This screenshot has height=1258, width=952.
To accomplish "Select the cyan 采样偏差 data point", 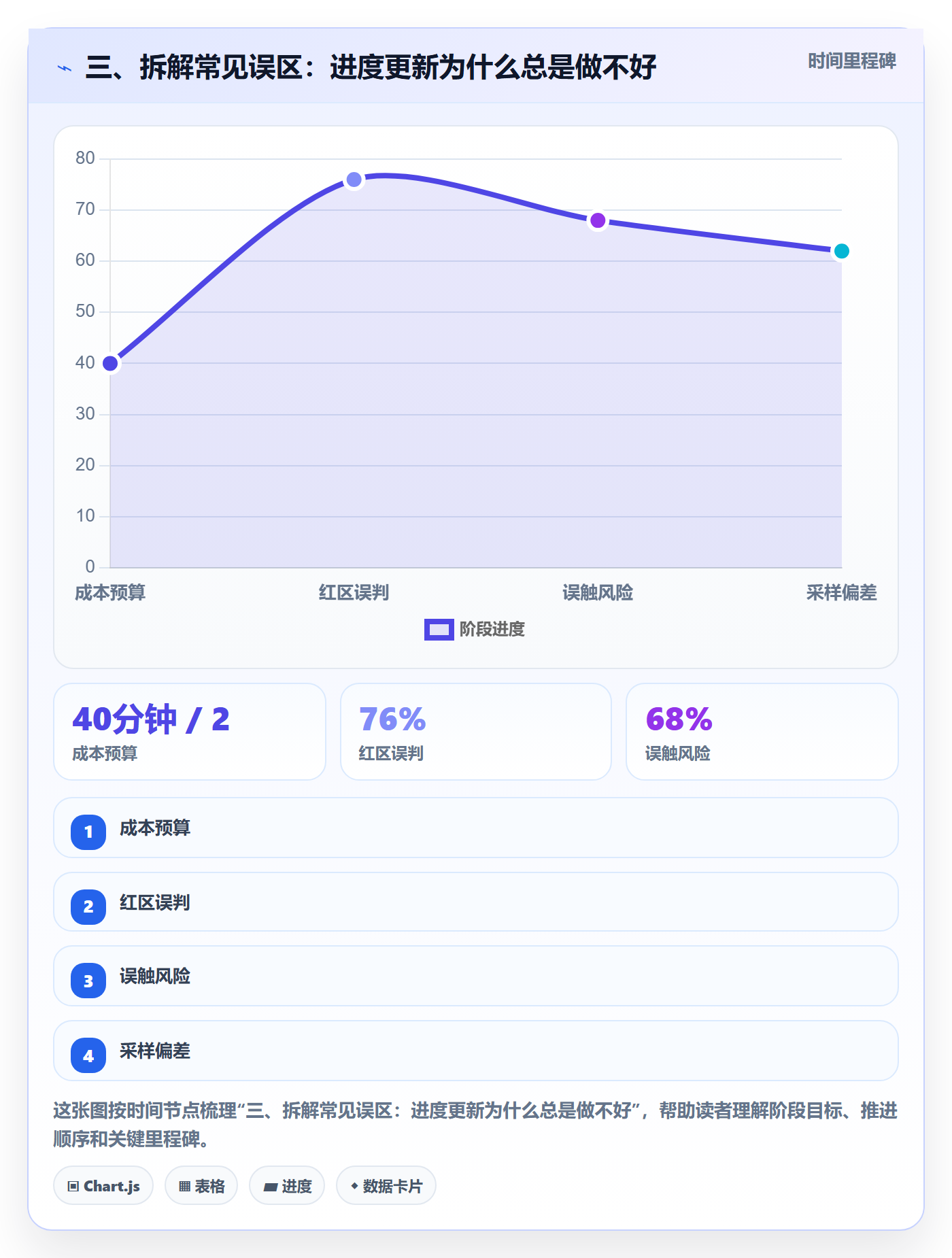I will click(x=841, y=251).
